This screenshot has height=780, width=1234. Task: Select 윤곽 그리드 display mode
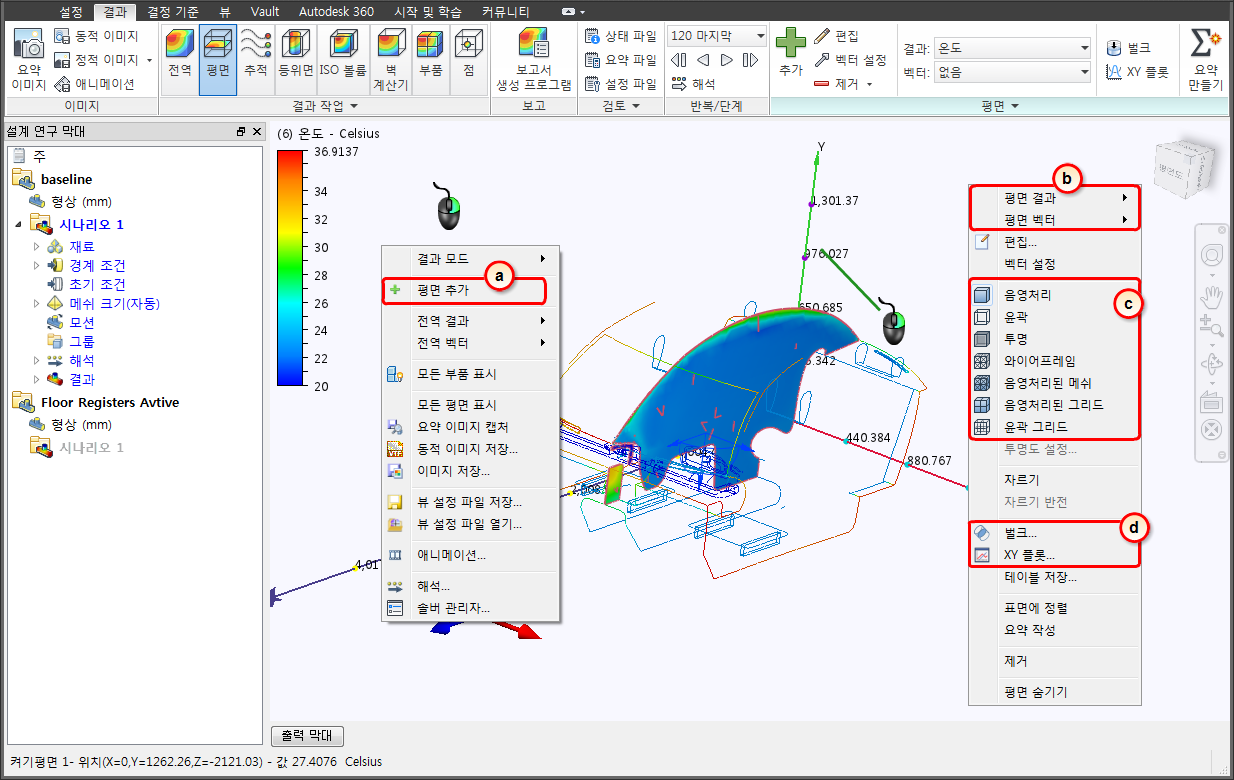[x=1054, y=426]
